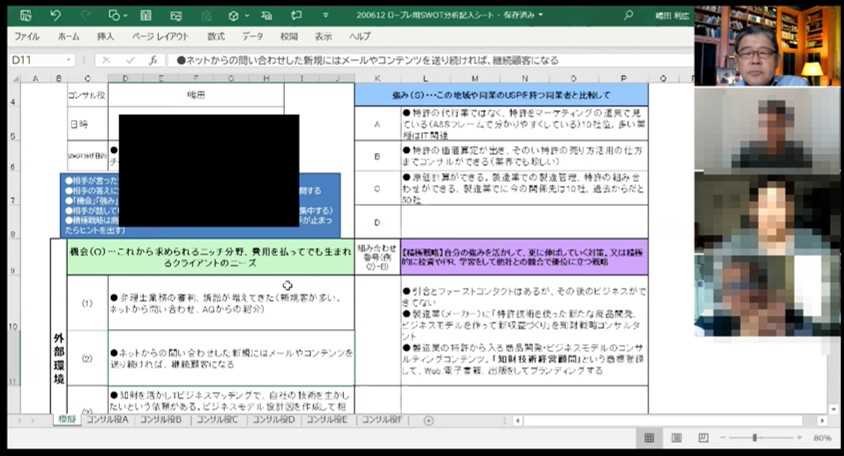Click horizontal scrollbar left arrow

(x=517, y=420)
